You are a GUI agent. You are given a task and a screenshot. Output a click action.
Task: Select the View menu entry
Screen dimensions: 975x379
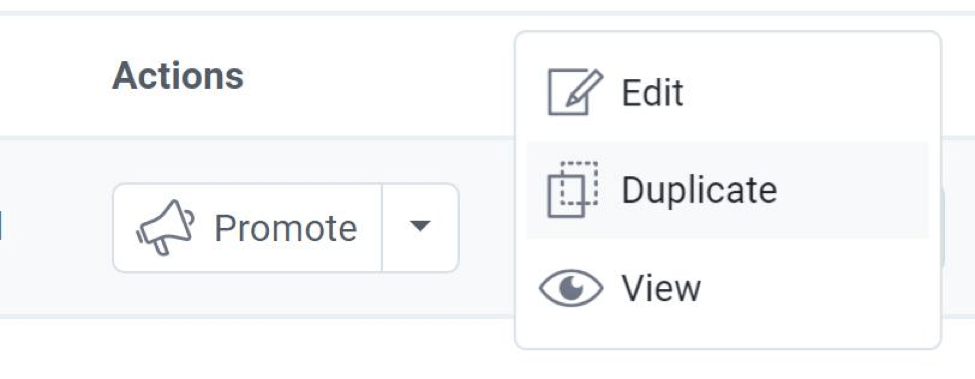[728, 288]
